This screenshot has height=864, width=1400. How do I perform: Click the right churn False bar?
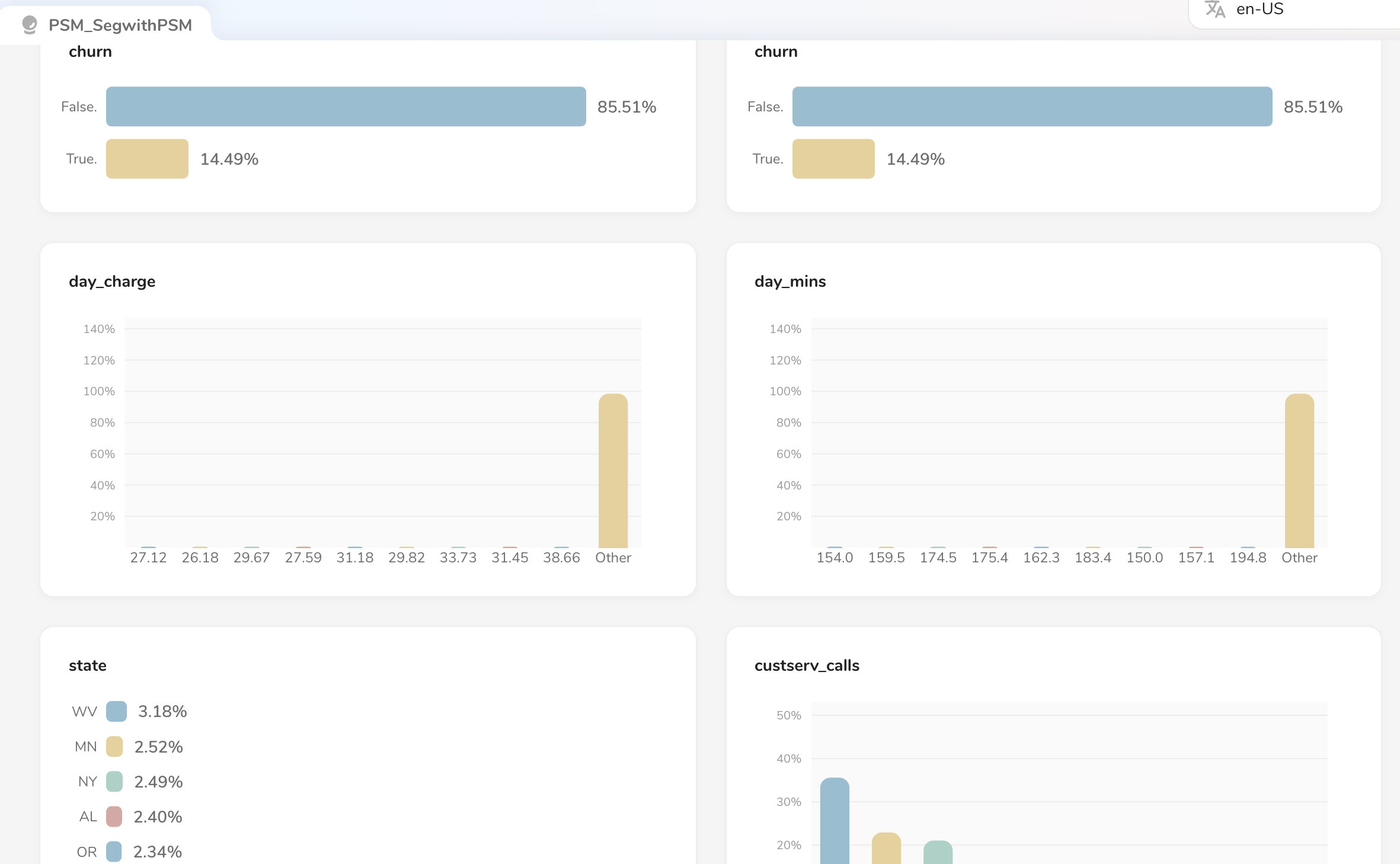pyautogui.click(x=1032, y=107)
